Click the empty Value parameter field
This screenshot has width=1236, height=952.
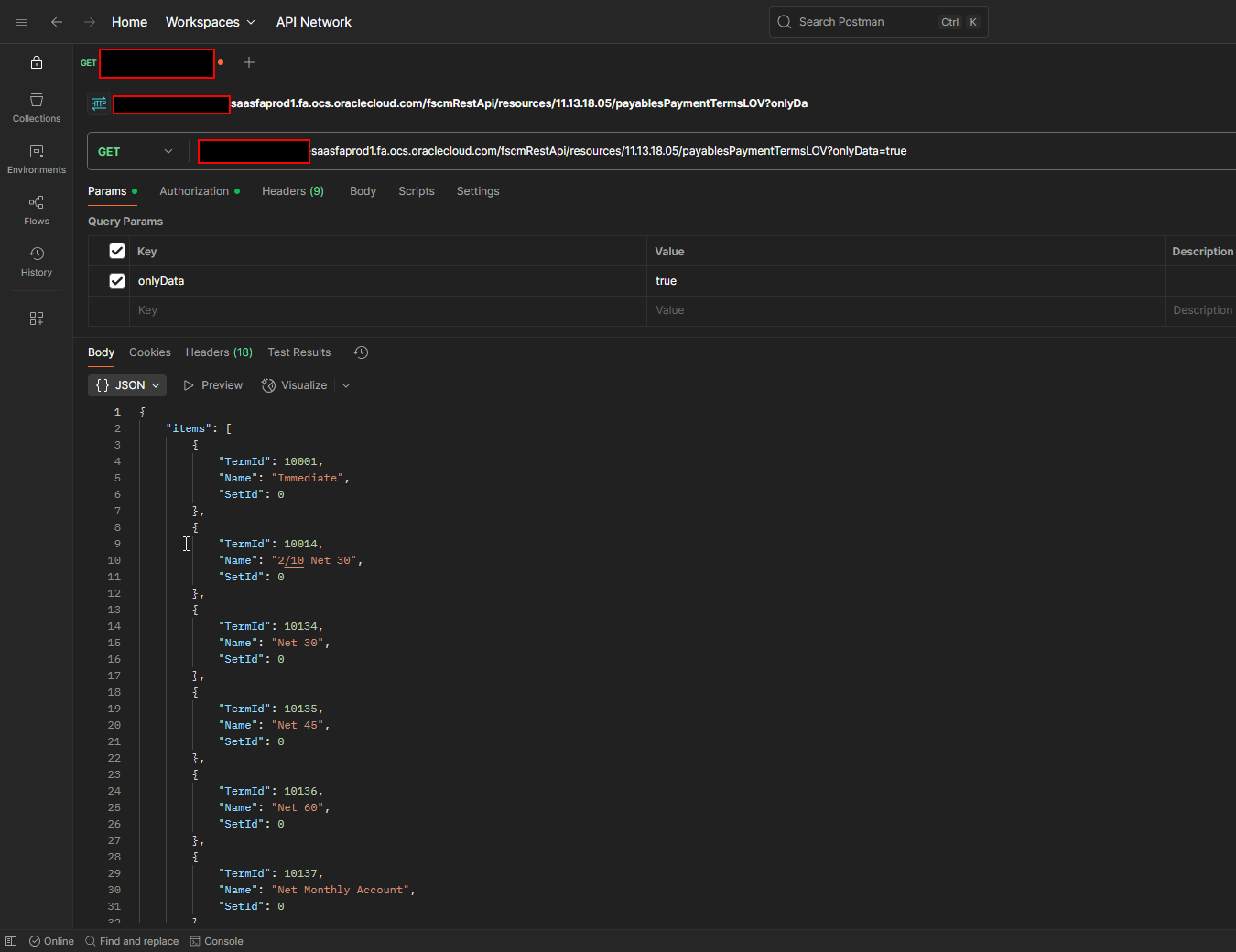tap(905, 310)
